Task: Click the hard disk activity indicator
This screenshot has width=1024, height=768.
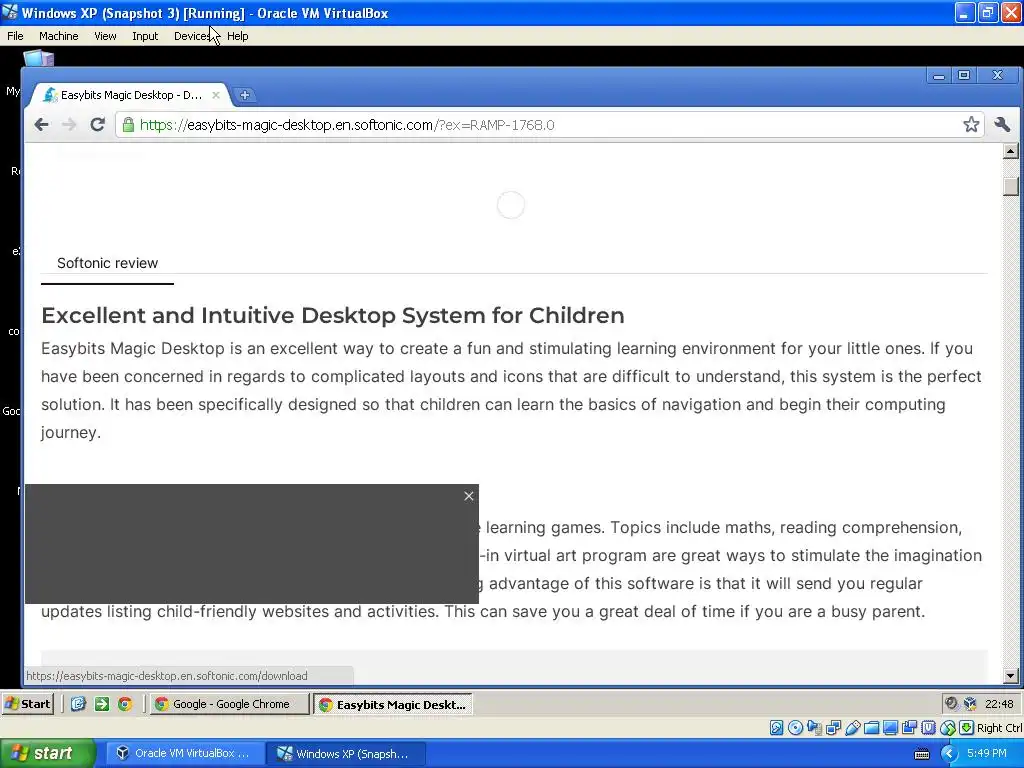Action: click(776, 728)
